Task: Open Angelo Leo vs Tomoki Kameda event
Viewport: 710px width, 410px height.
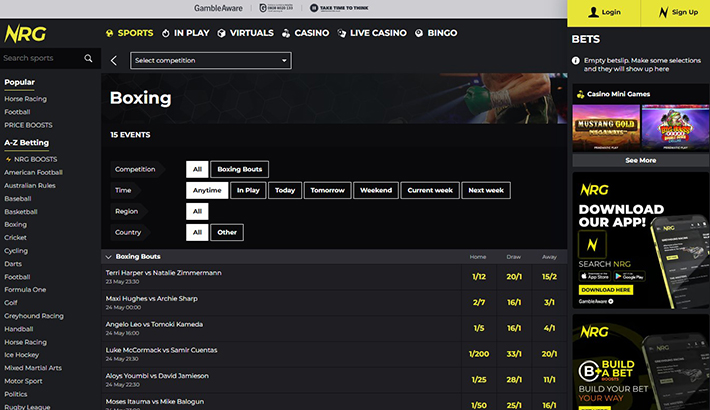Action: tap(154, 324)
